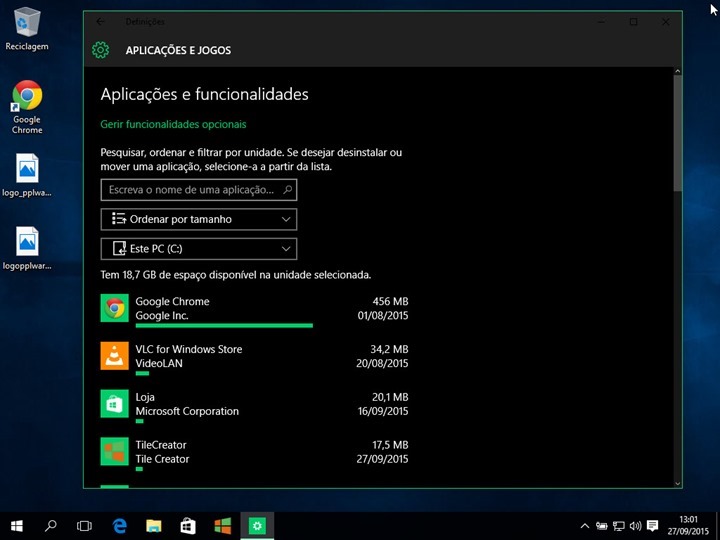
Task: Select the Loja store app icon
Action: point(114,403)
